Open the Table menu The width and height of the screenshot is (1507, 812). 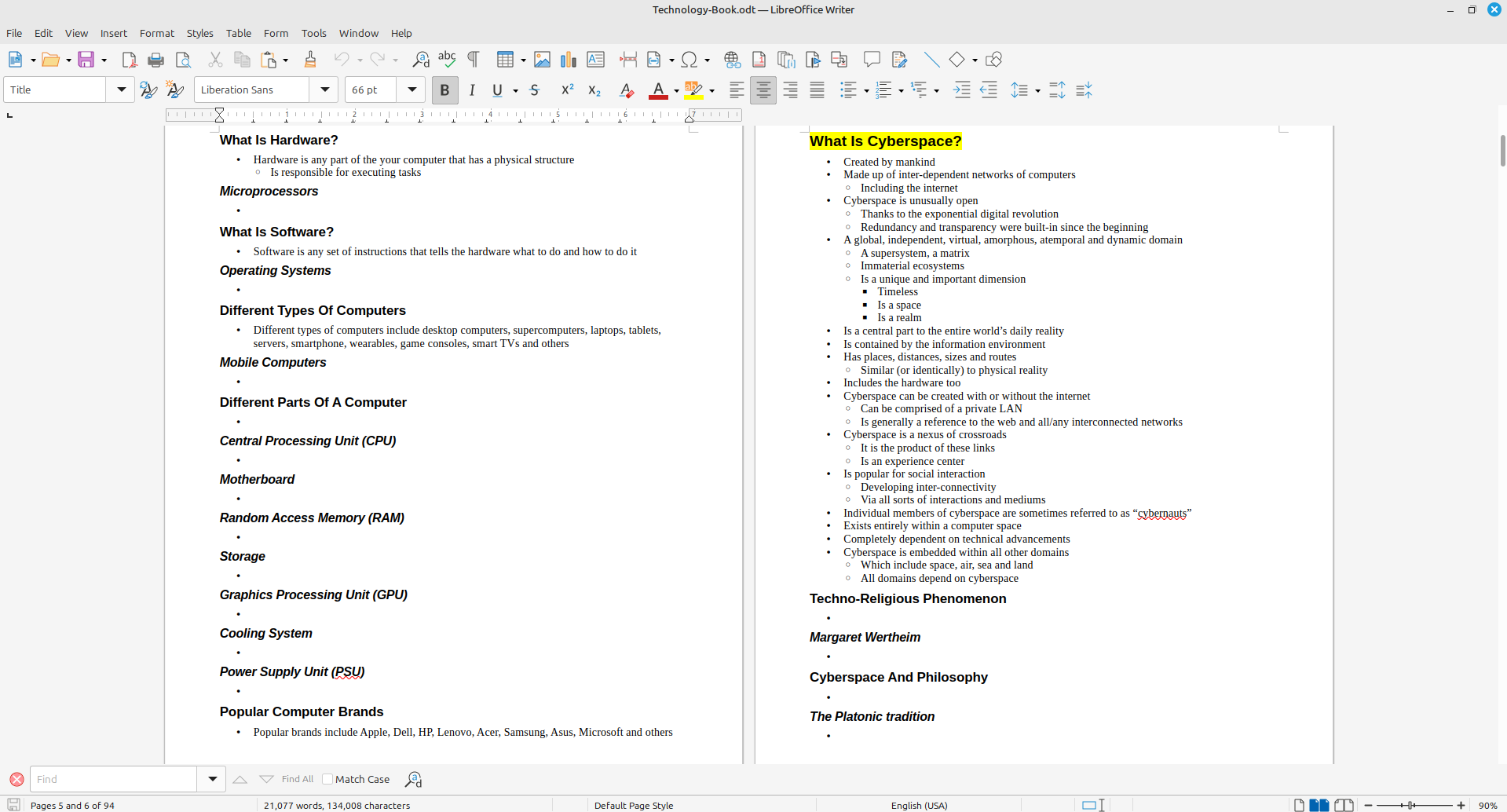point(239,33)
